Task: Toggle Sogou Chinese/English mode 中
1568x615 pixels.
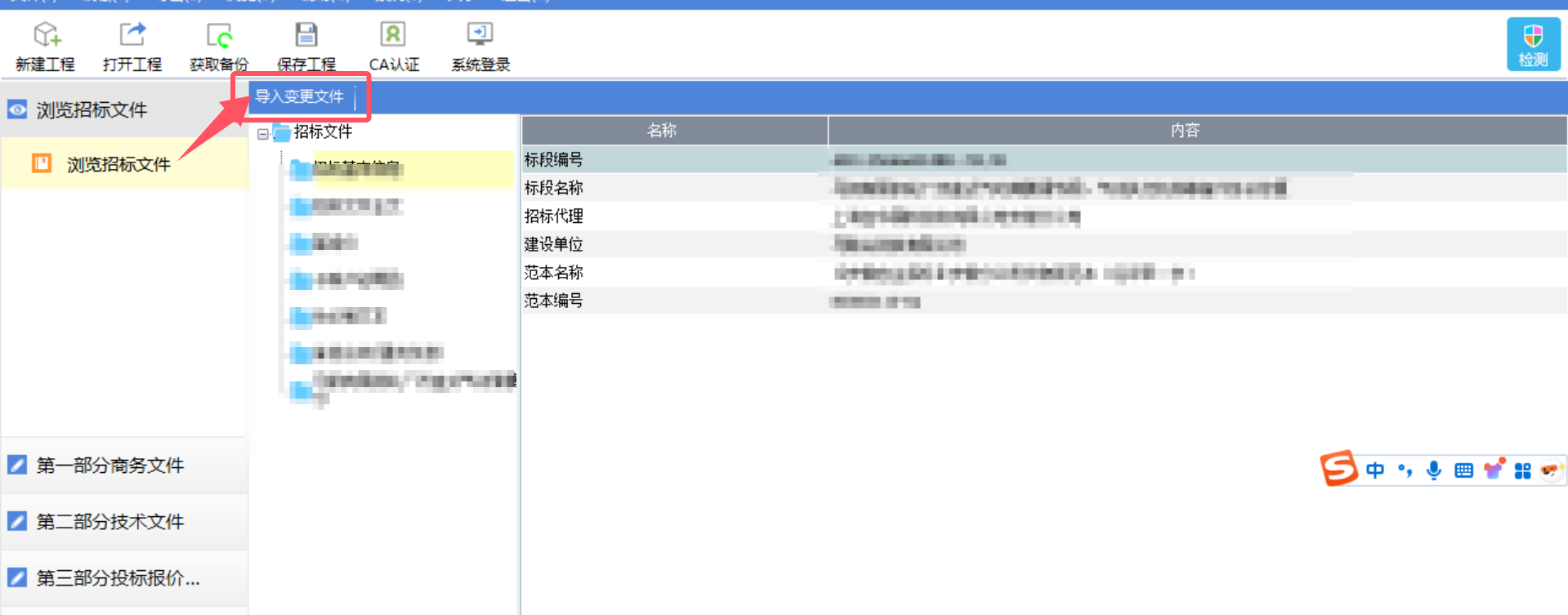Action: tap(1375, 470)
